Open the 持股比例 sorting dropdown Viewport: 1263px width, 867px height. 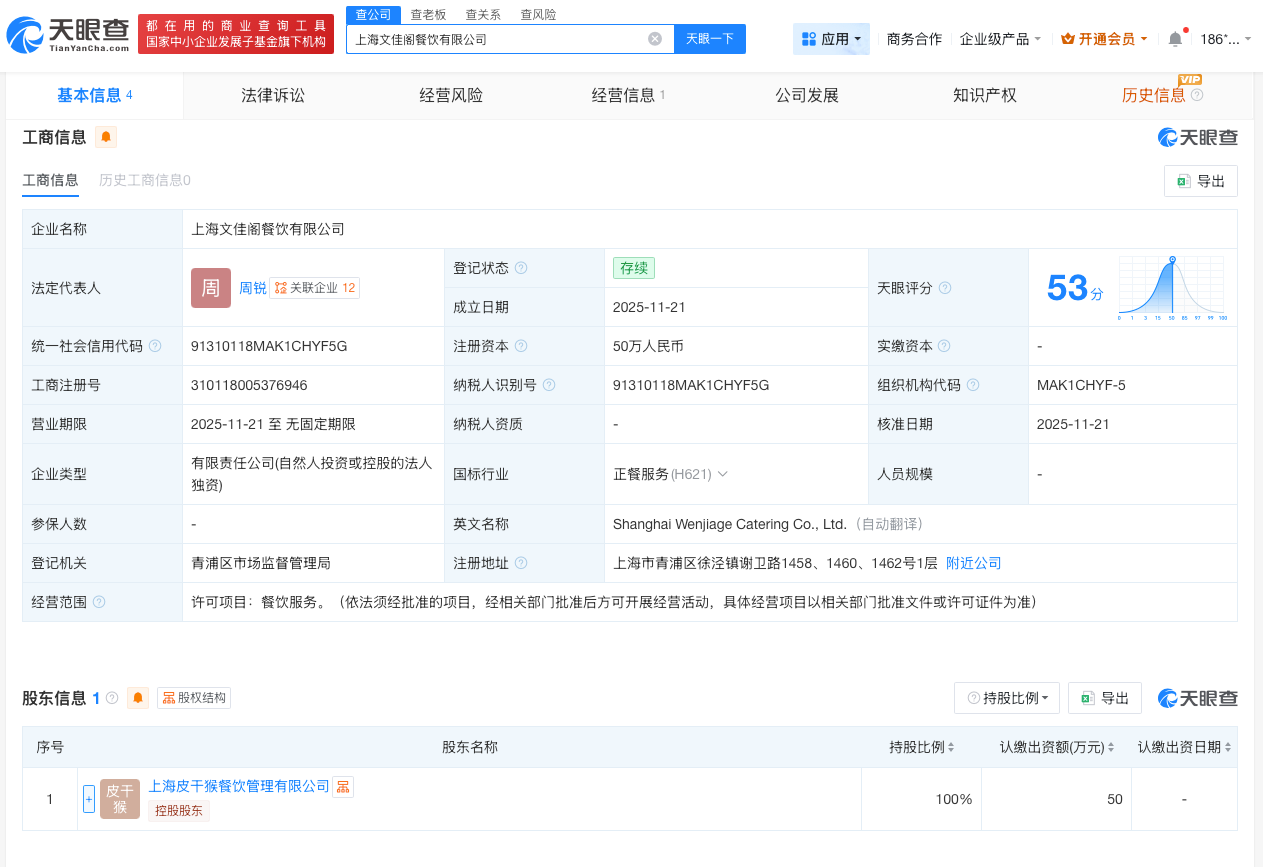click(x=1007, y=698)
